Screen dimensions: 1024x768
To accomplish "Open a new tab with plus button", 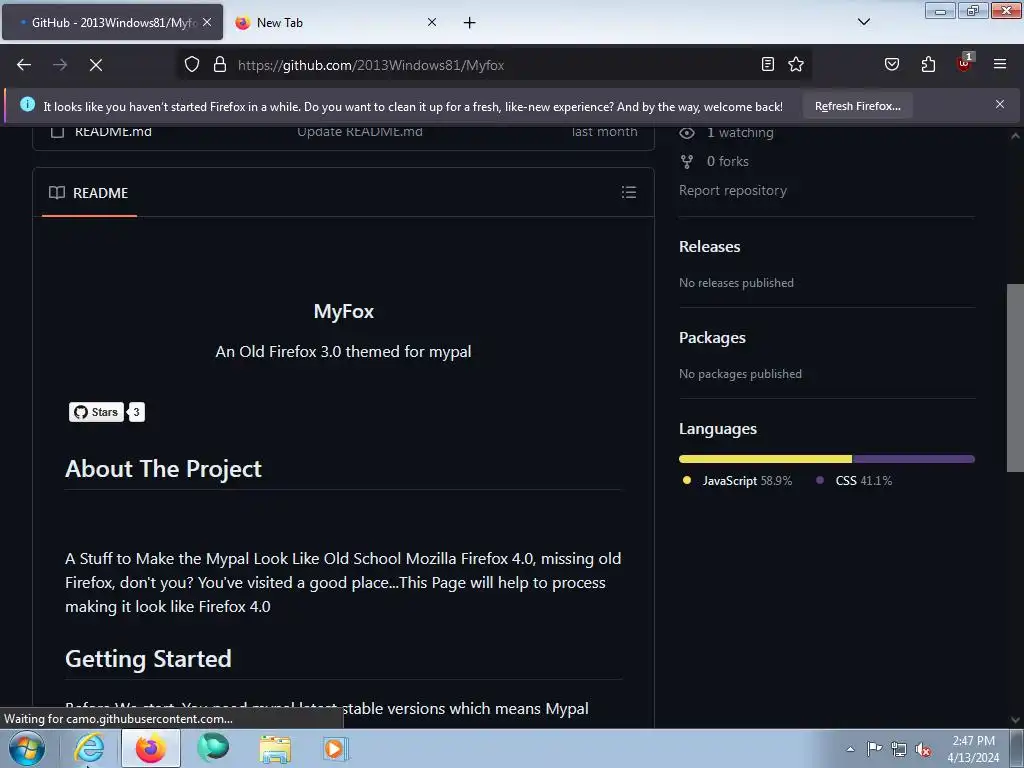I will pyautogui.click(x=470, y=23).
